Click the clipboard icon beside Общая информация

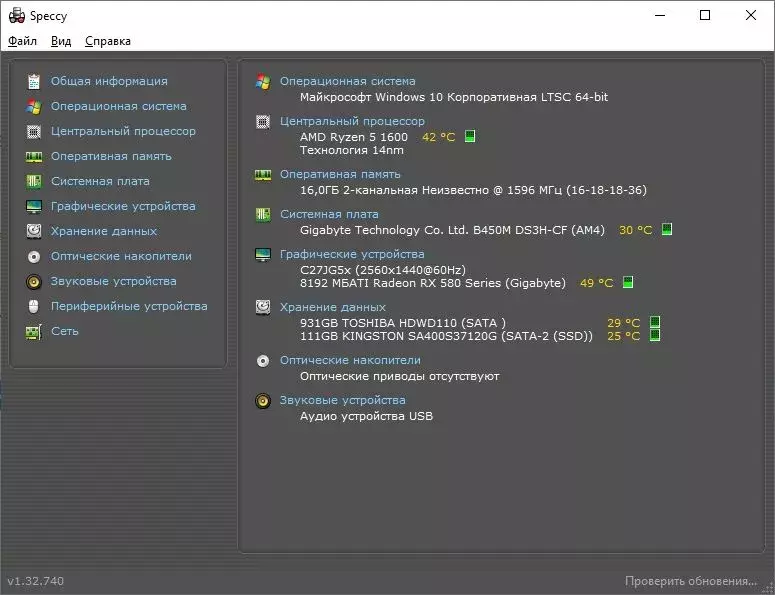34,82
